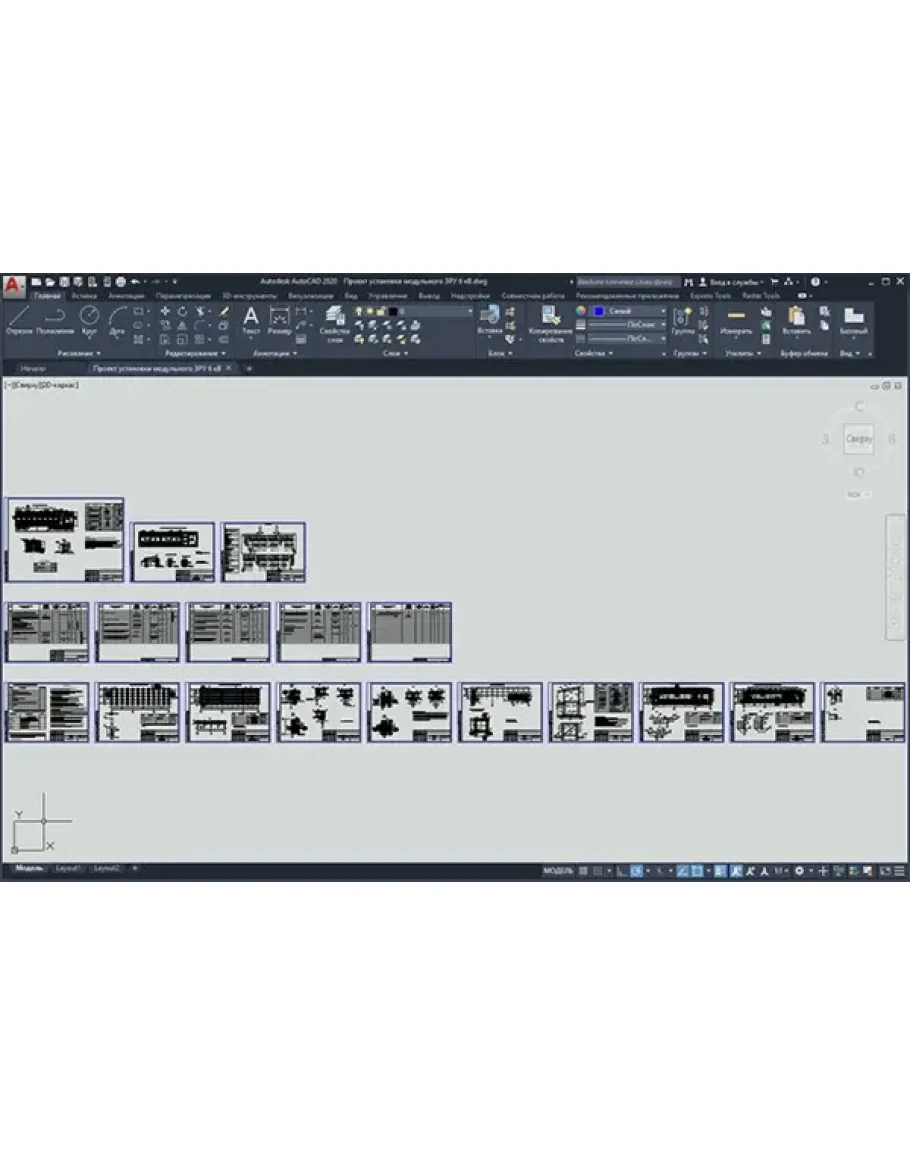The height and width of the screenshot is (1155, 910).
Task: Switch to the Layout1 tab
Action: [x=68, y=869]
